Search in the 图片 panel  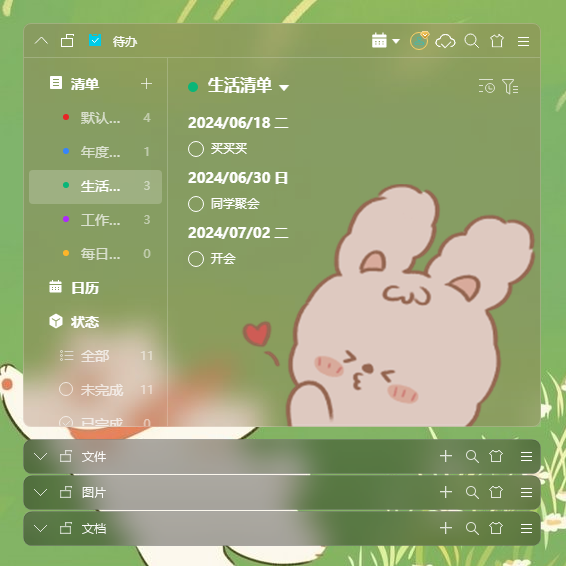pyautogui.click(x=472, y=493)
